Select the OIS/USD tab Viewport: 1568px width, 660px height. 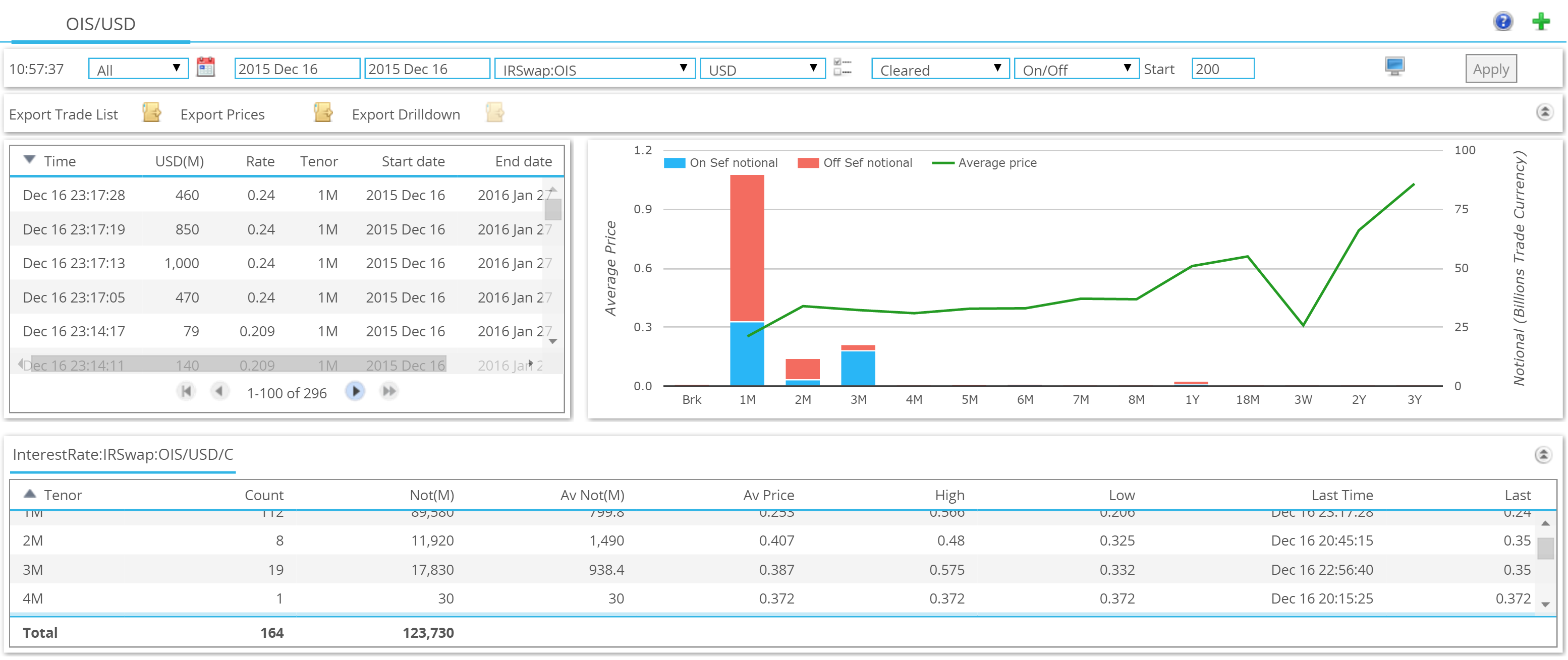pos(100,24)
